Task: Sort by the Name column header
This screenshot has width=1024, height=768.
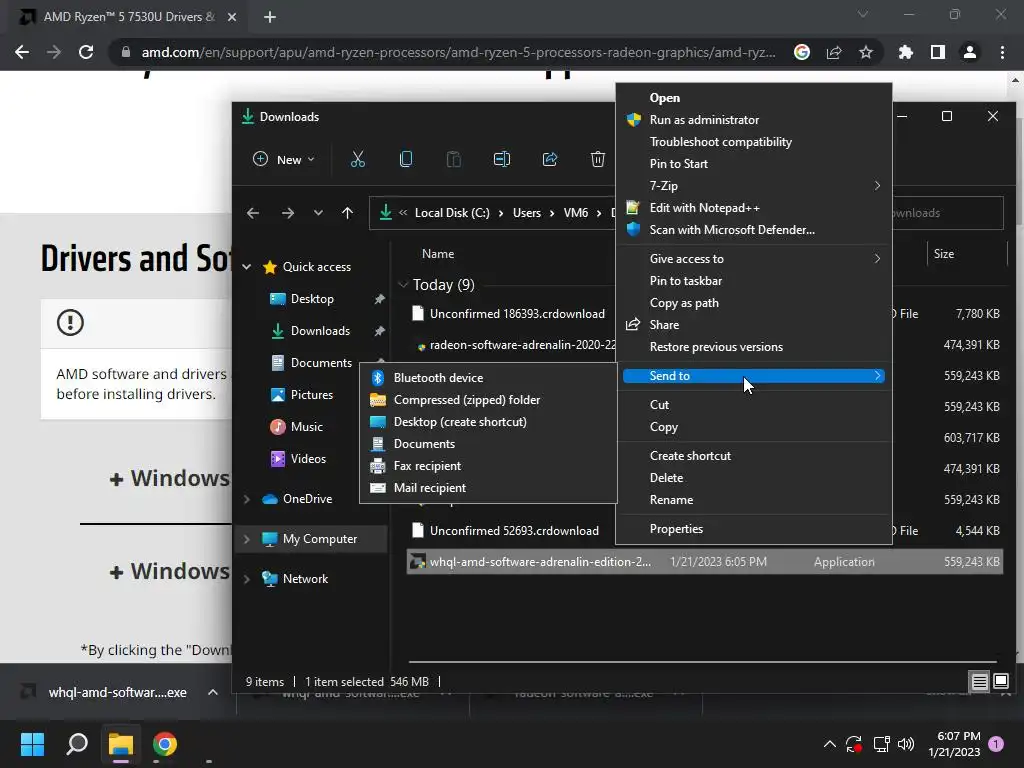Action: (x=438, y=254)
